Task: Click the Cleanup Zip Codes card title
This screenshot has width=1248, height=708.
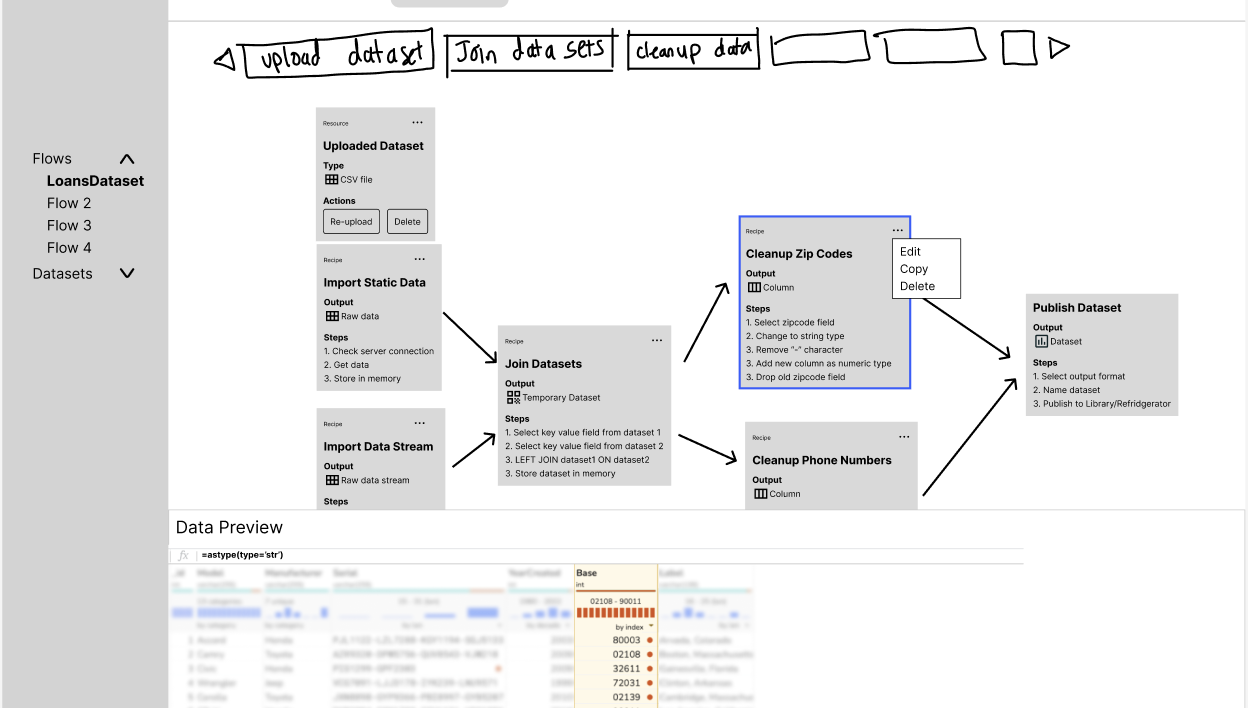Action: point(799,254)
